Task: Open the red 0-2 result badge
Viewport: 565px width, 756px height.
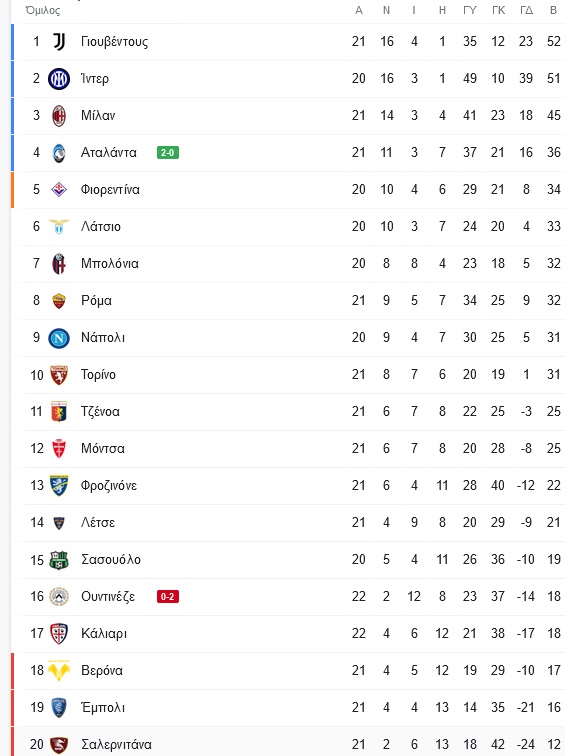Action: pyautogui.click(x=168, y=597)
